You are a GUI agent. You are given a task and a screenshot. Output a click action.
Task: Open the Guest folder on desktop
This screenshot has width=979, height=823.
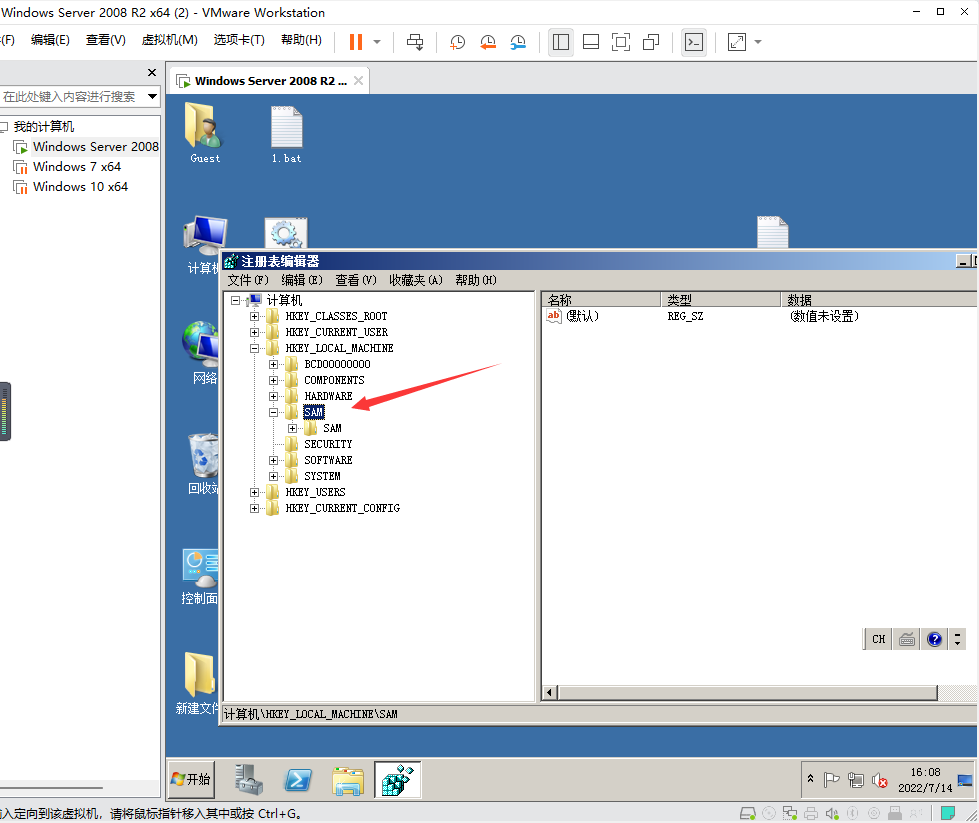tap(205, 133)
